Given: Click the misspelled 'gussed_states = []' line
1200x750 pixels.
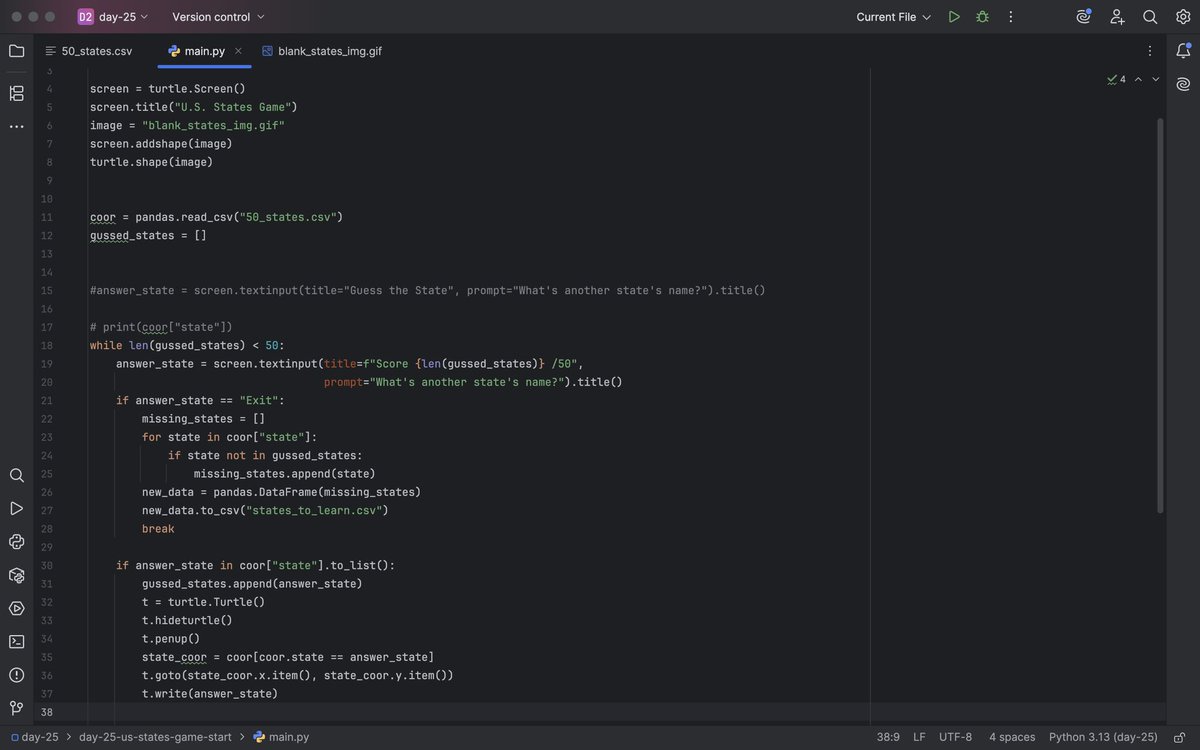Looking at the screenshot, I should pos(148,235).
